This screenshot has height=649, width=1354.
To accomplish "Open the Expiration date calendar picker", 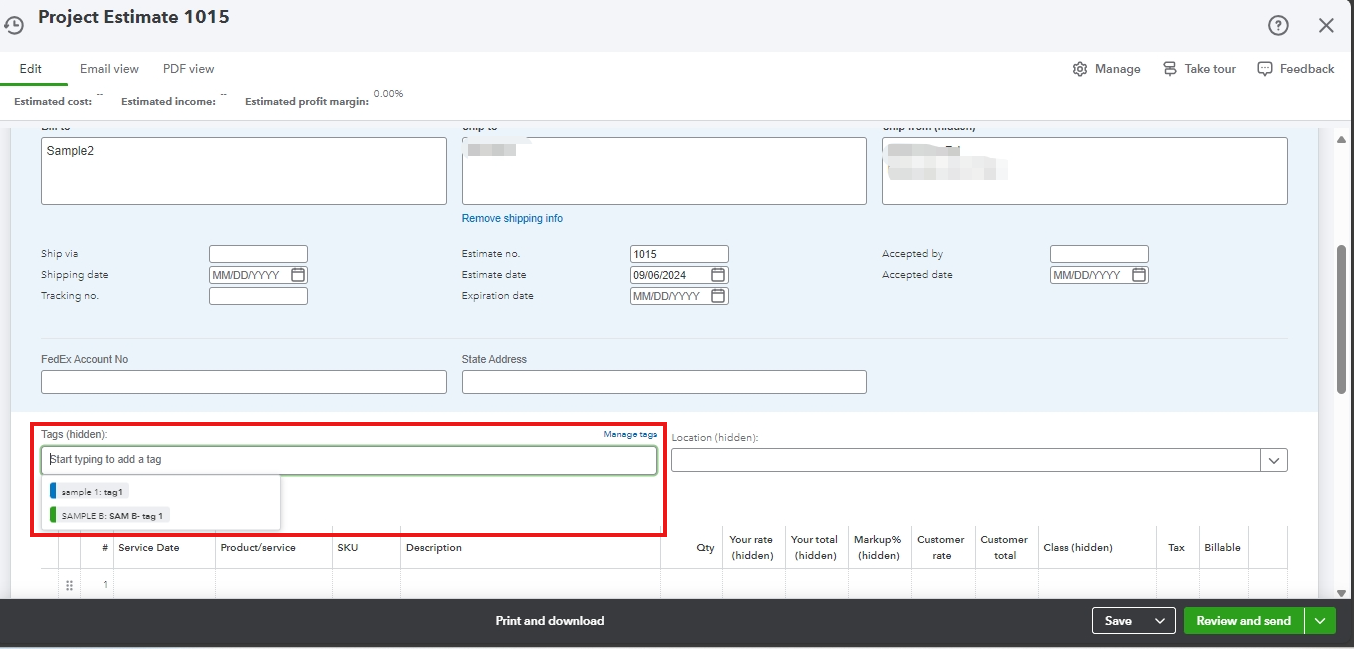I will (717, 295).
